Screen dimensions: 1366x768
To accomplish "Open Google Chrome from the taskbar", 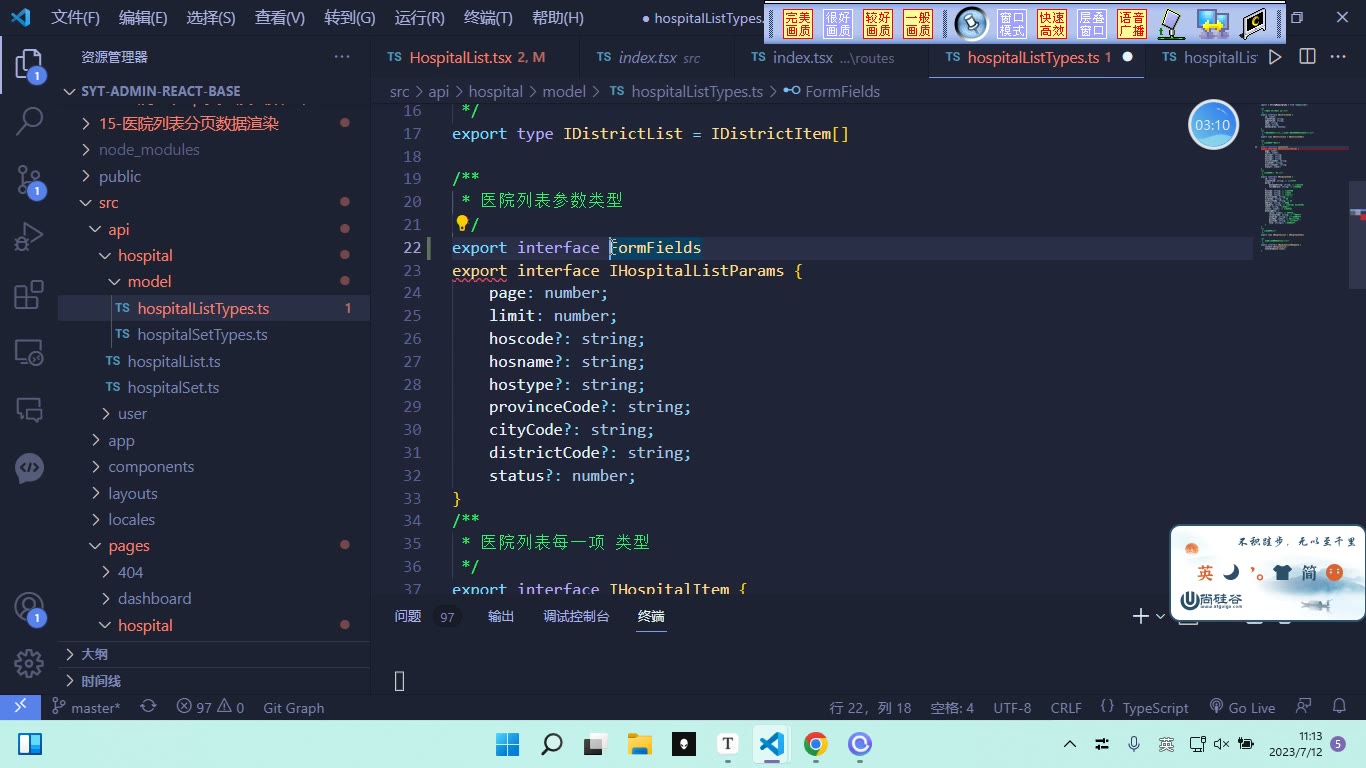I will click(816, 744).
